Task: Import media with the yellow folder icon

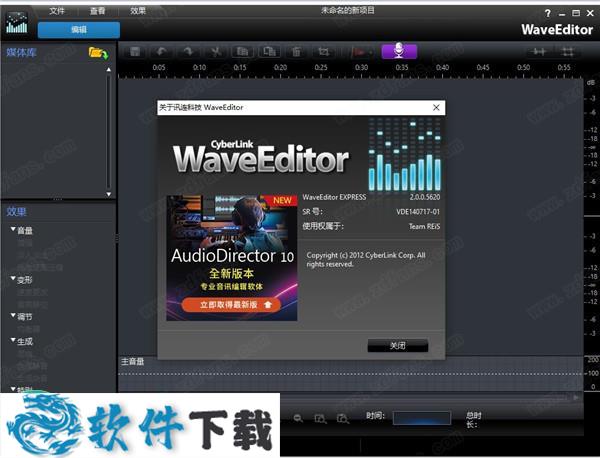Action: (98, 53)
